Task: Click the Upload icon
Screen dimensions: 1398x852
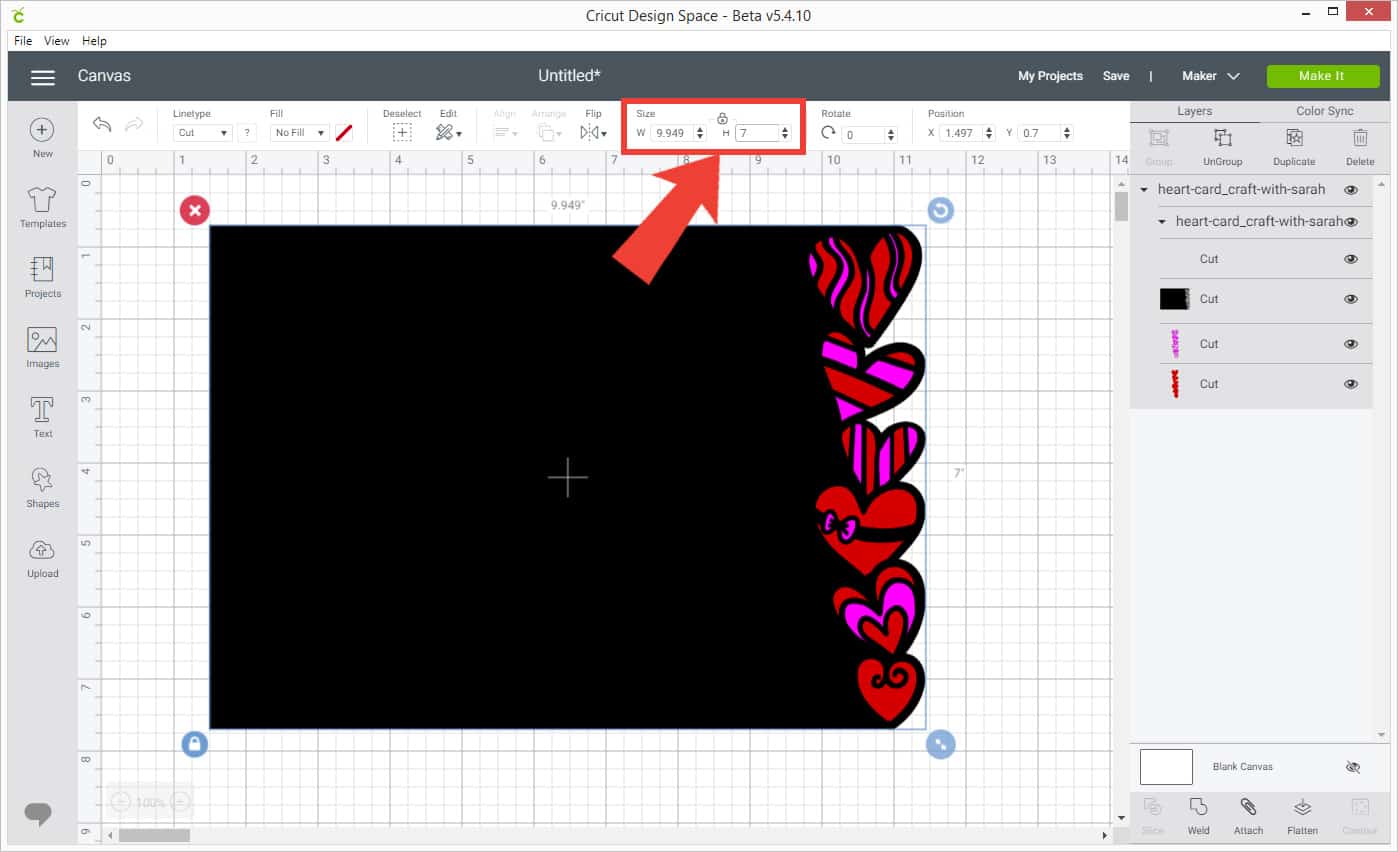Action: point(42,549)
